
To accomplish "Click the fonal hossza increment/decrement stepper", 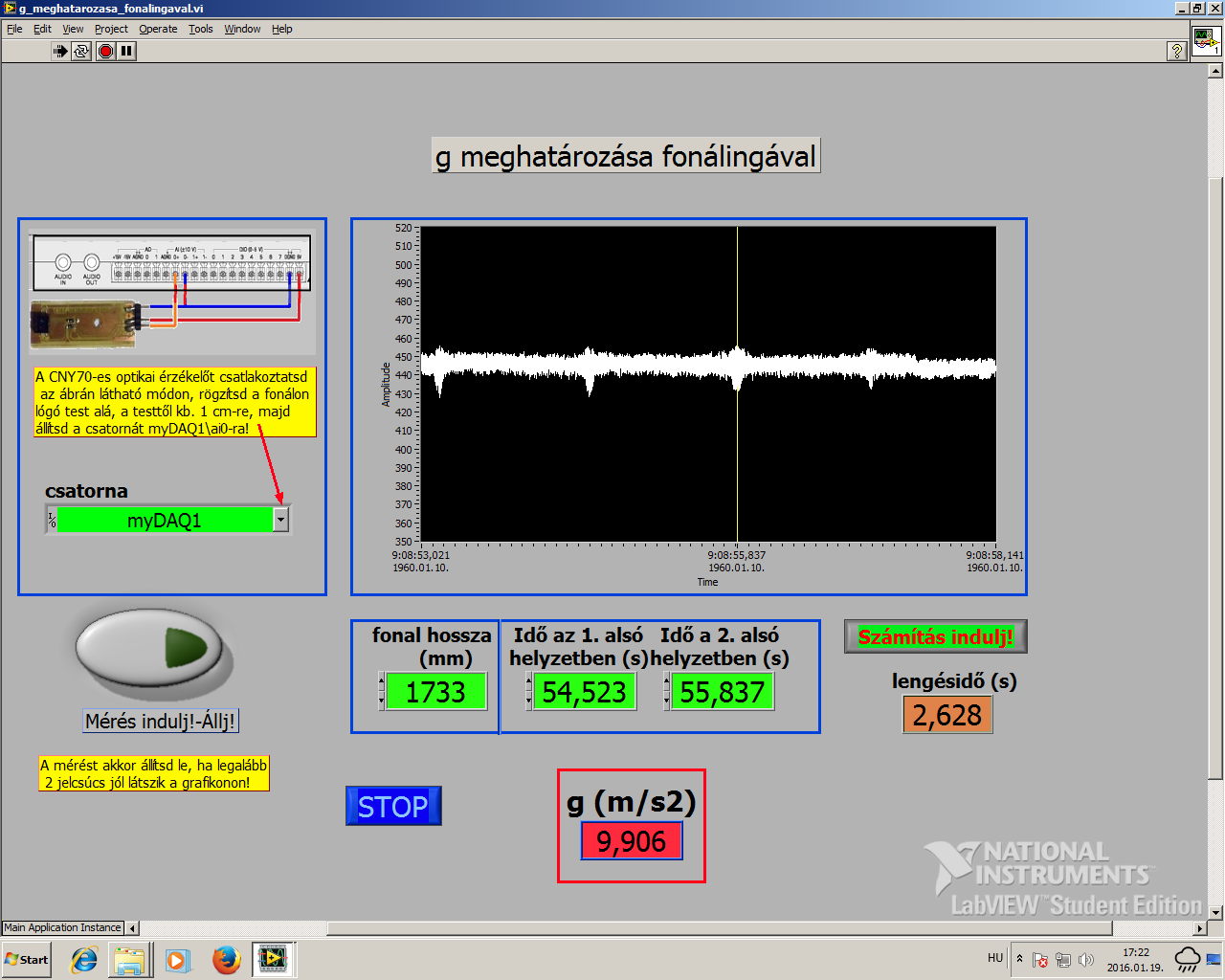I will (382, 691).
